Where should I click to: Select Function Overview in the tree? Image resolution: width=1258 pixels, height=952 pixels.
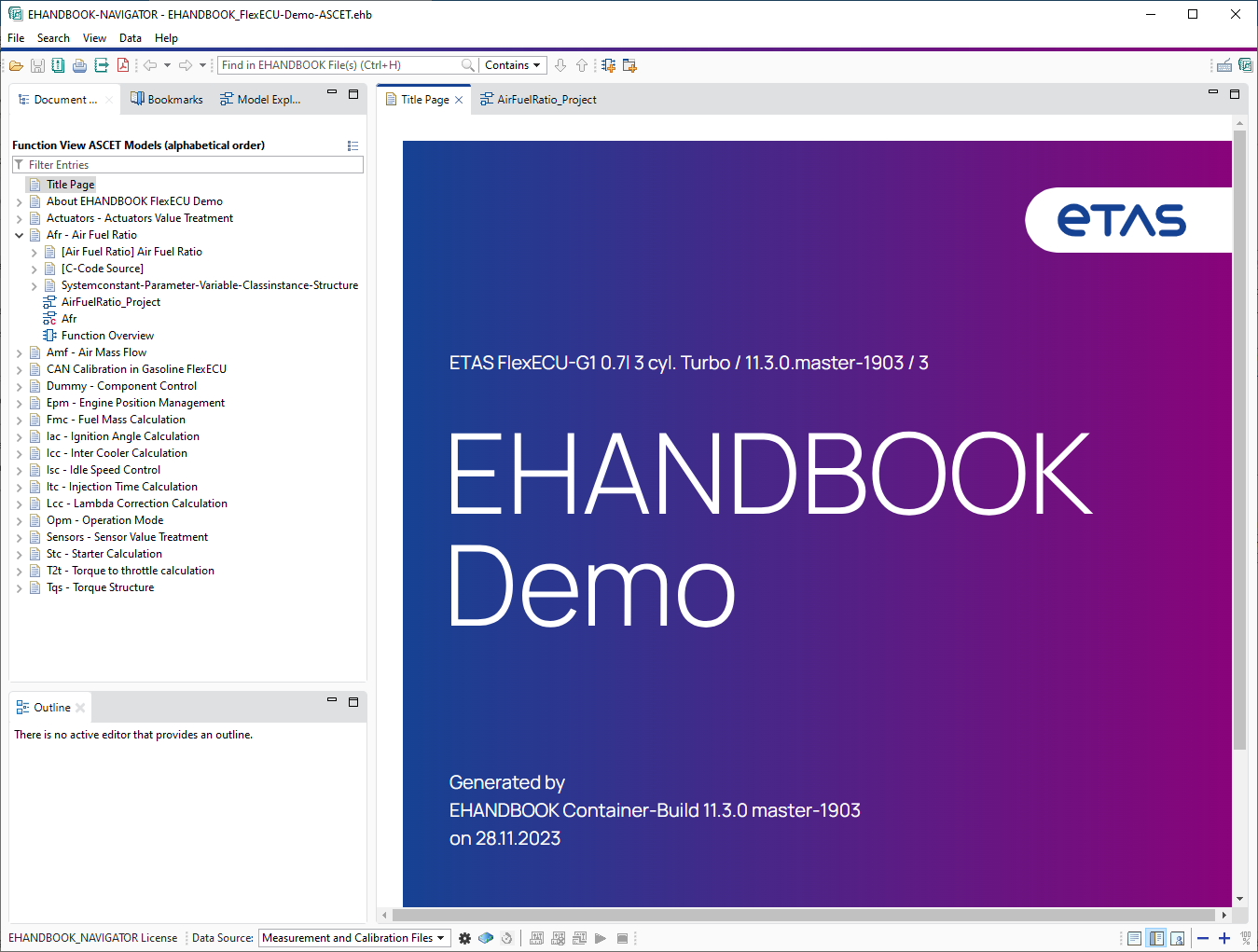click(107, 335)
